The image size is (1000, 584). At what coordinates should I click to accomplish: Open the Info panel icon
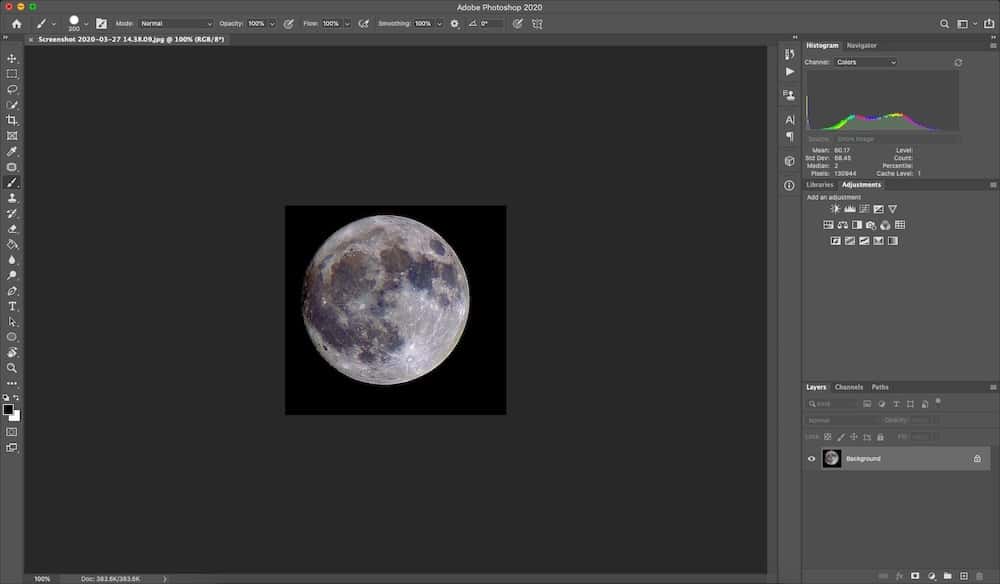[790, 186]
